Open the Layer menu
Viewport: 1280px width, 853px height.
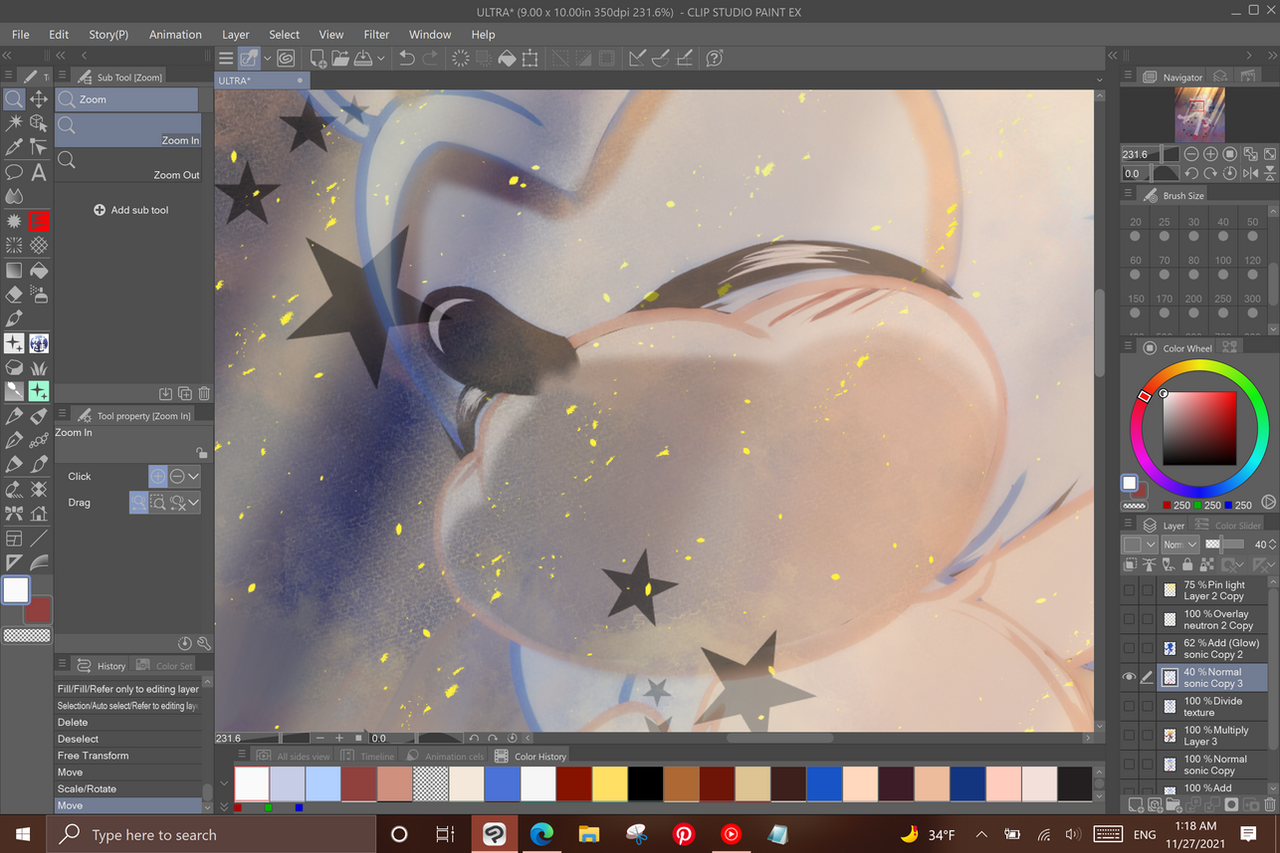pos(236,34)
